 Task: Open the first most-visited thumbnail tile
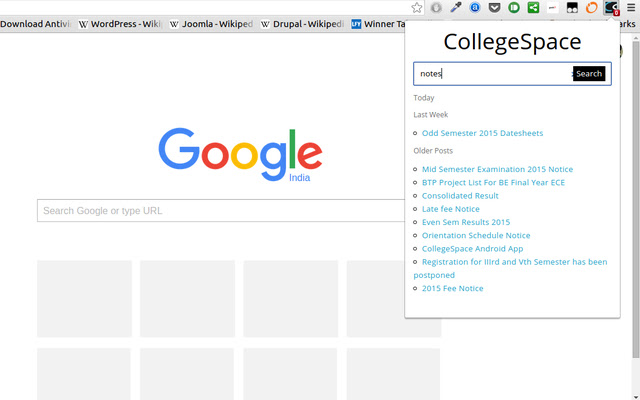click(x=84, y=299)
